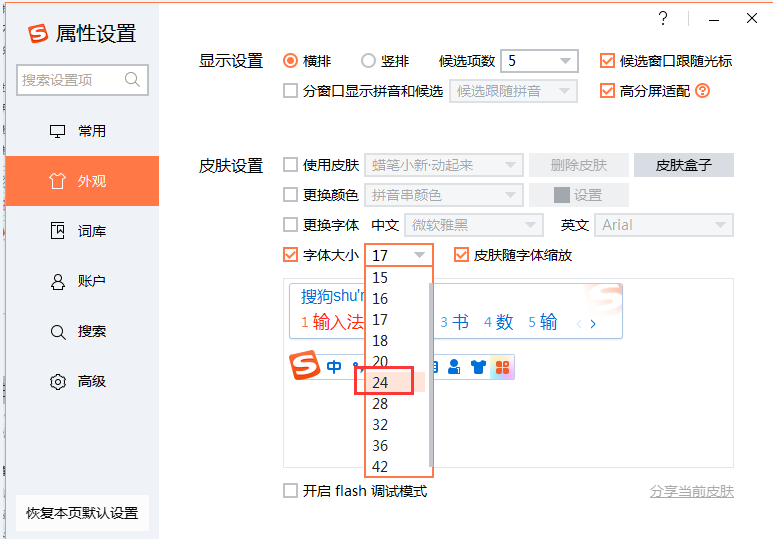Click the font size list scrollbar
Viewport: 773px width, 539px height.
pos(430,375)
